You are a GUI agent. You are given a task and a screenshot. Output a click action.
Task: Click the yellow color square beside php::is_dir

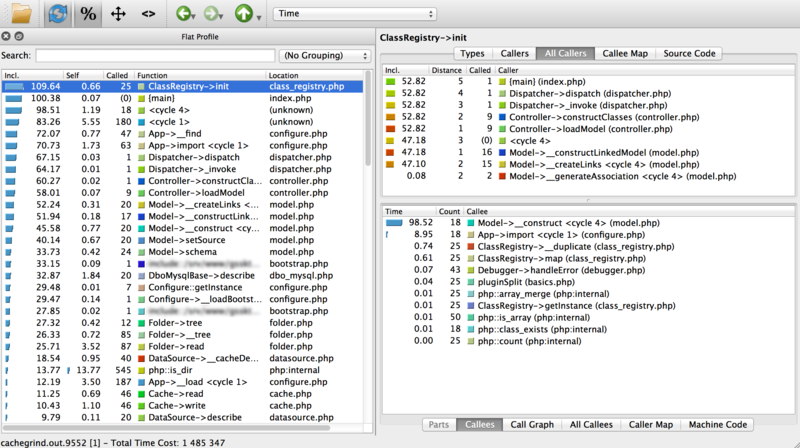tap(142, 370)
